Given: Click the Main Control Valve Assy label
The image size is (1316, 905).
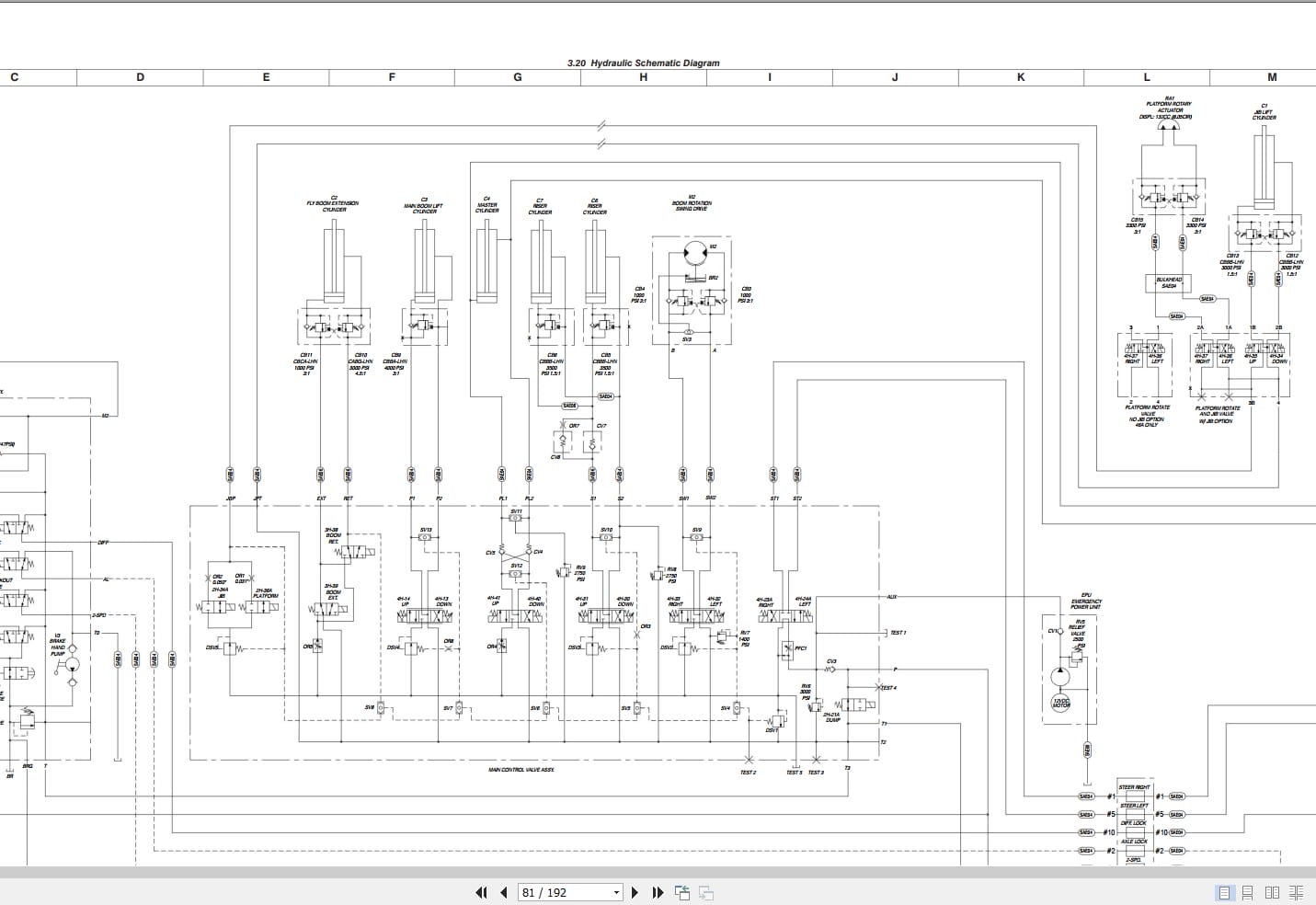Looking at the screenshot, I should point(521,770).
